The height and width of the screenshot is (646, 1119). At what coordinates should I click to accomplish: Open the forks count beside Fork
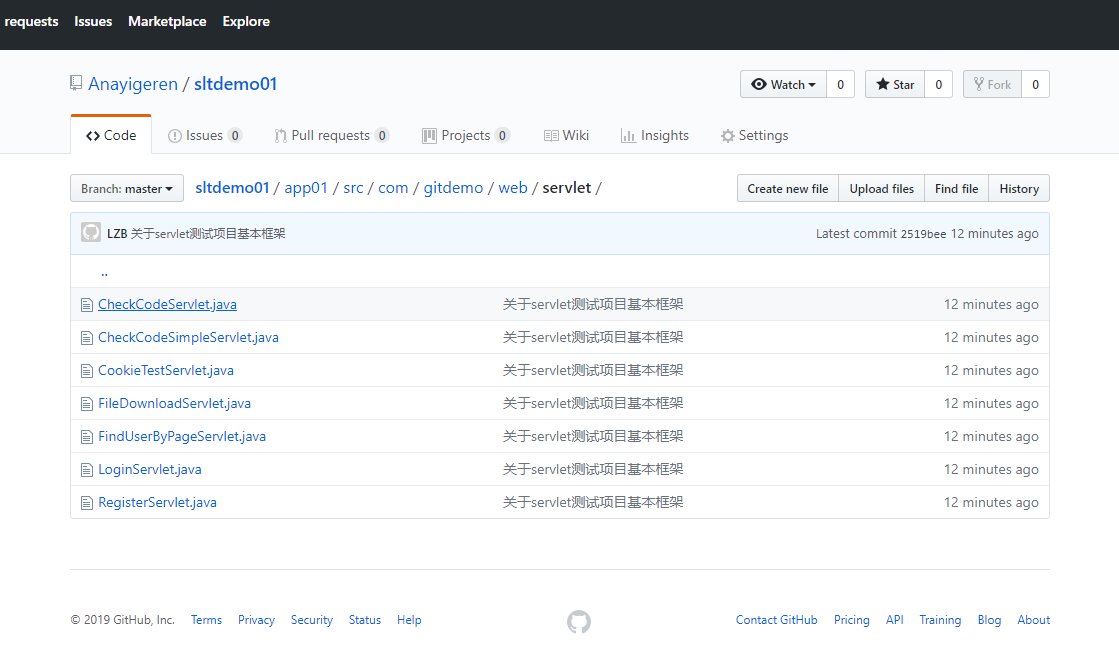click(x=1036, y=84)
